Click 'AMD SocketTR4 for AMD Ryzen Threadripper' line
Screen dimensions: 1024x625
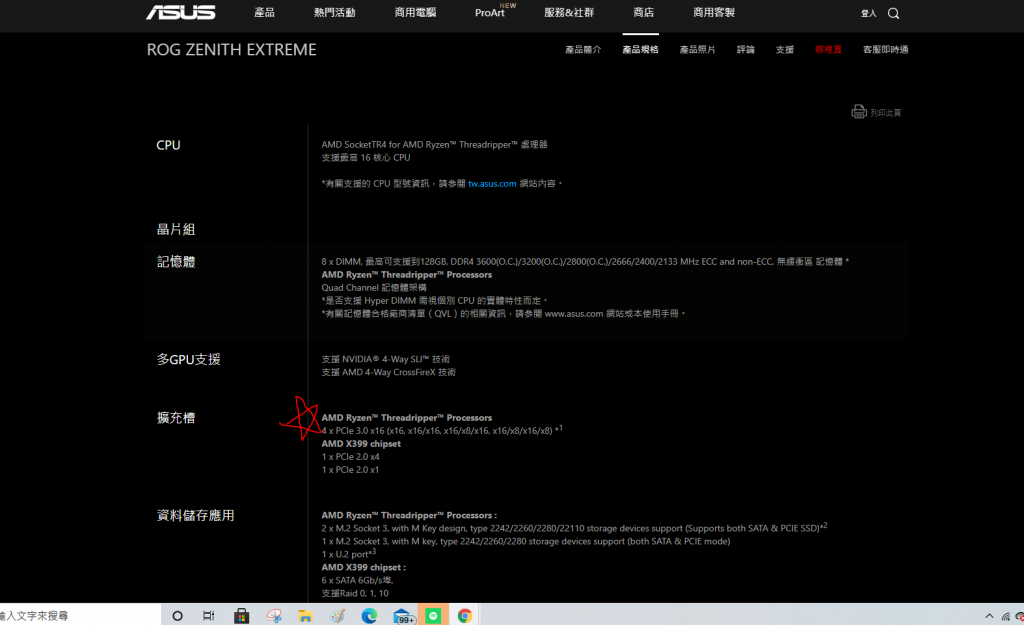(434, 144)
